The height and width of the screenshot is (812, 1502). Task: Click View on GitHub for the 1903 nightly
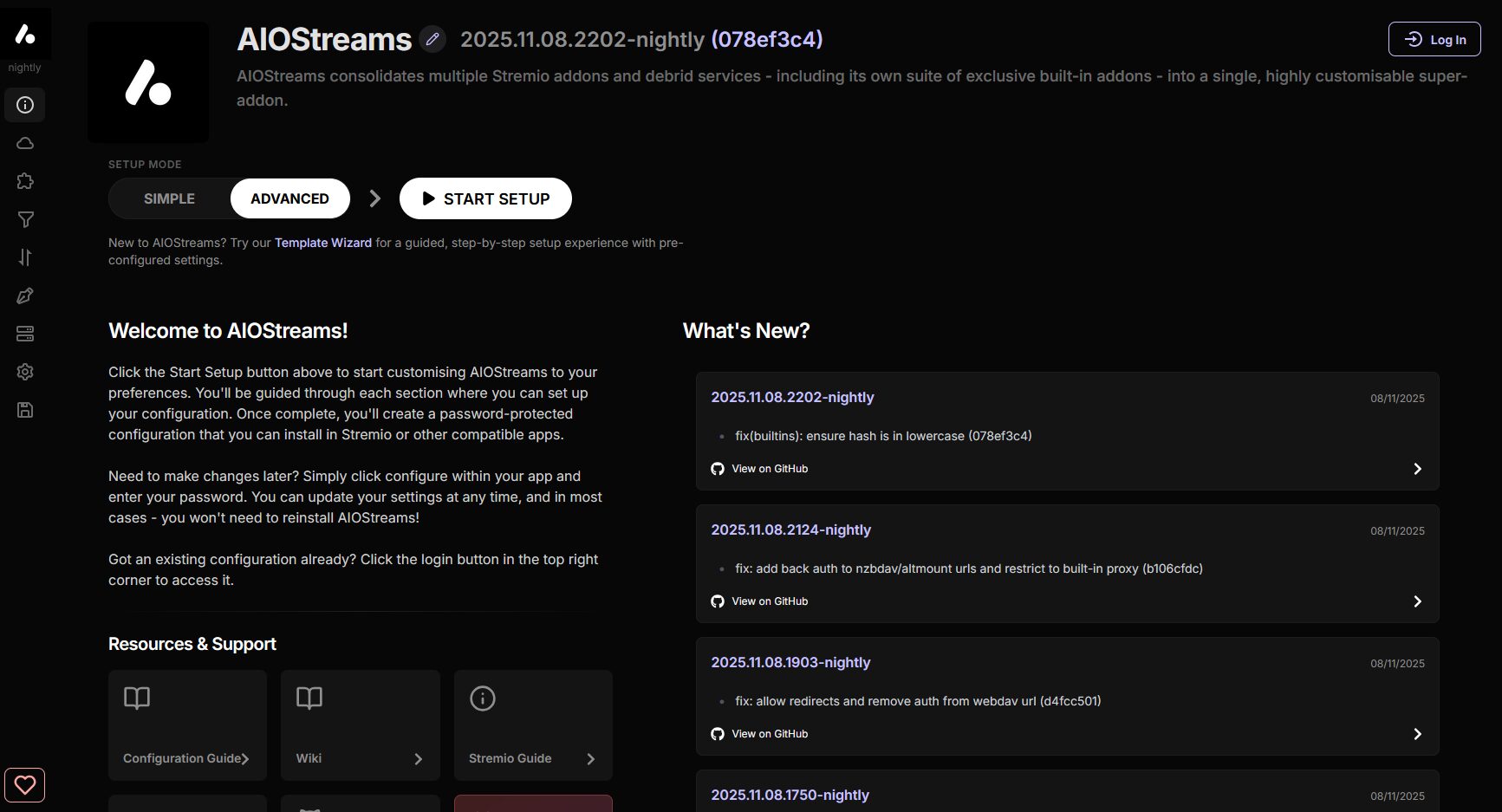pyautogui.click(x=770, y=733)
